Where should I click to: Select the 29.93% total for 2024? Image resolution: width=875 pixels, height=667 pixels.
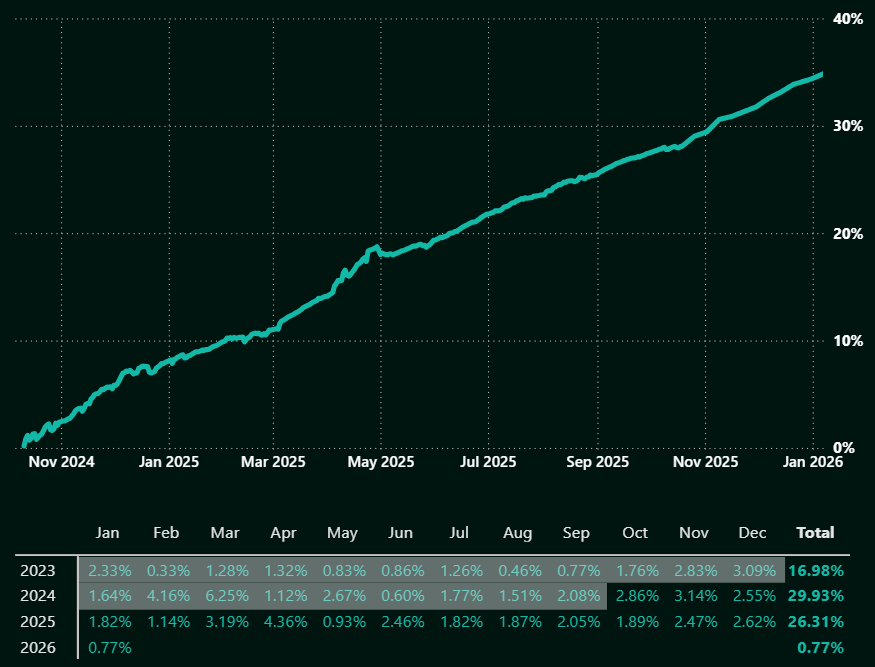tap(815, 596)
